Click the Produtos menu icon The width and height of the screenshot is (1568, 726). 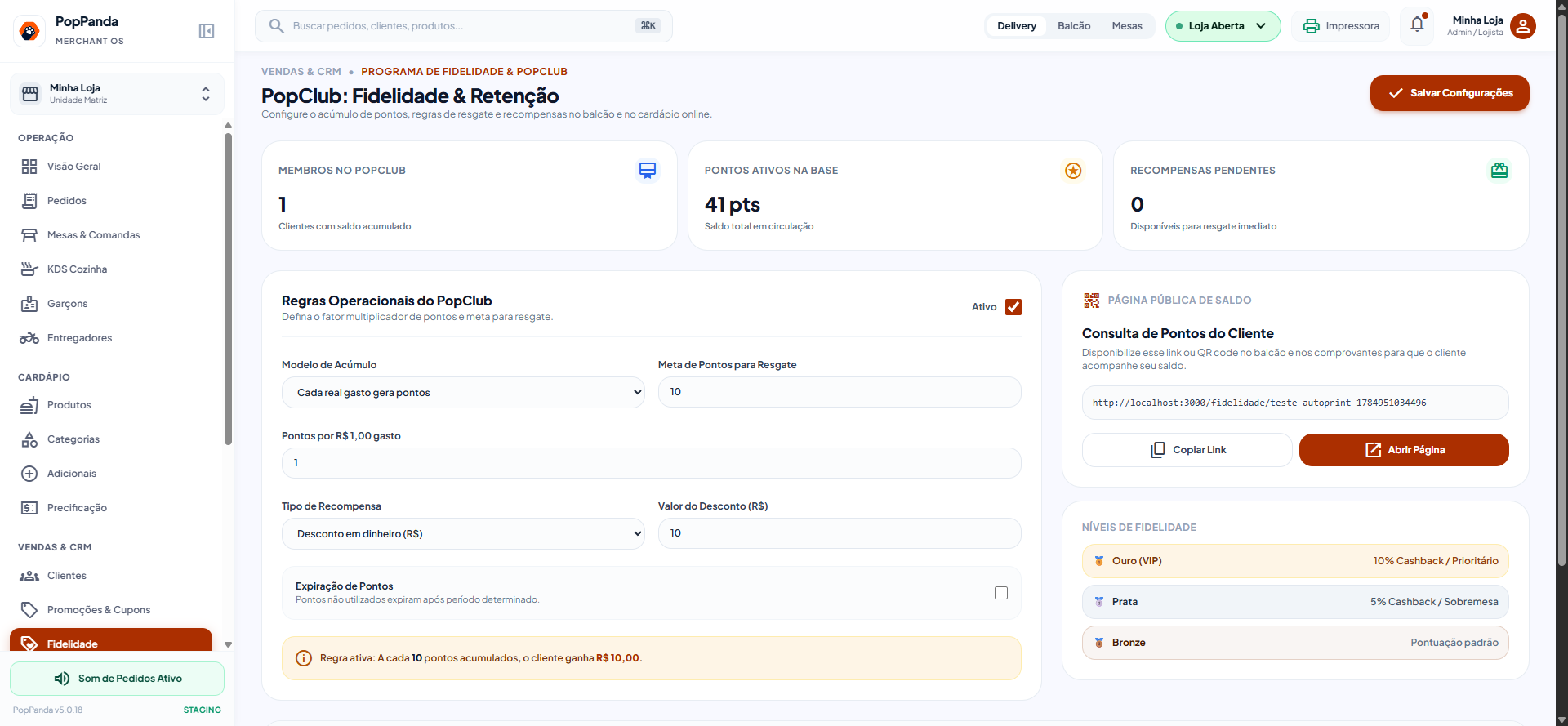tap(29, 405)
